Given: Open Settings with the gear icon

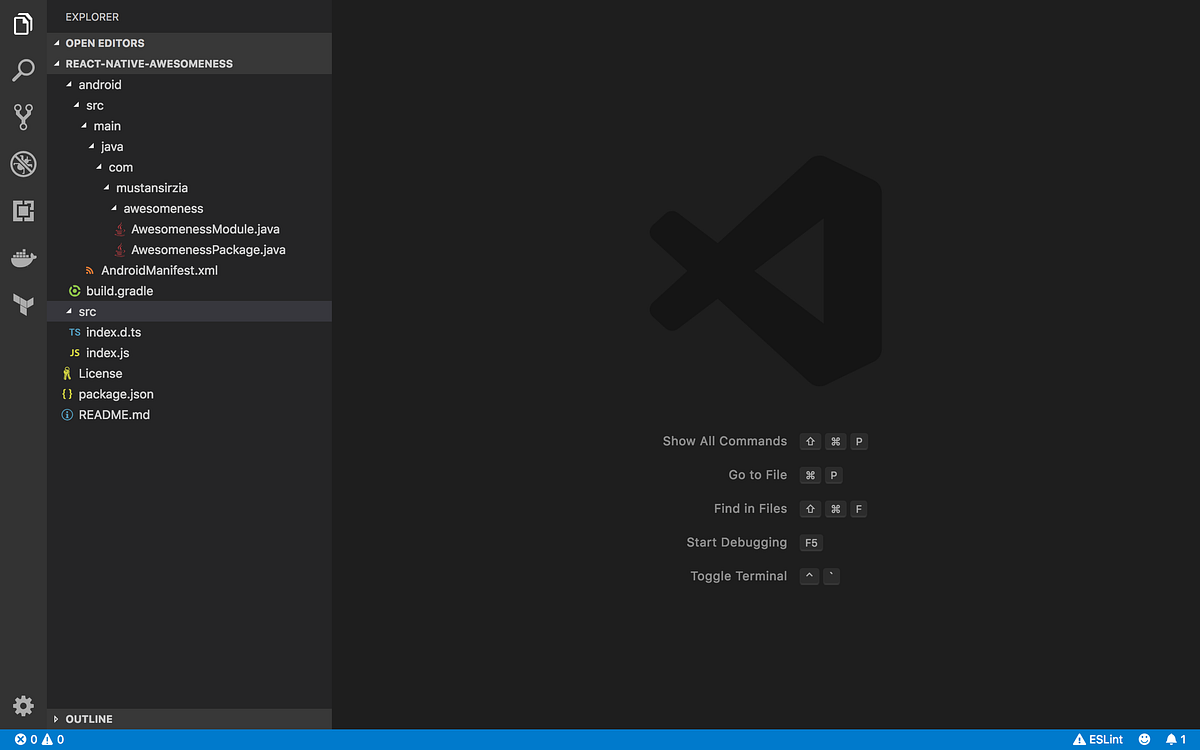Looking at the screenshot, I should click(22, 705).
